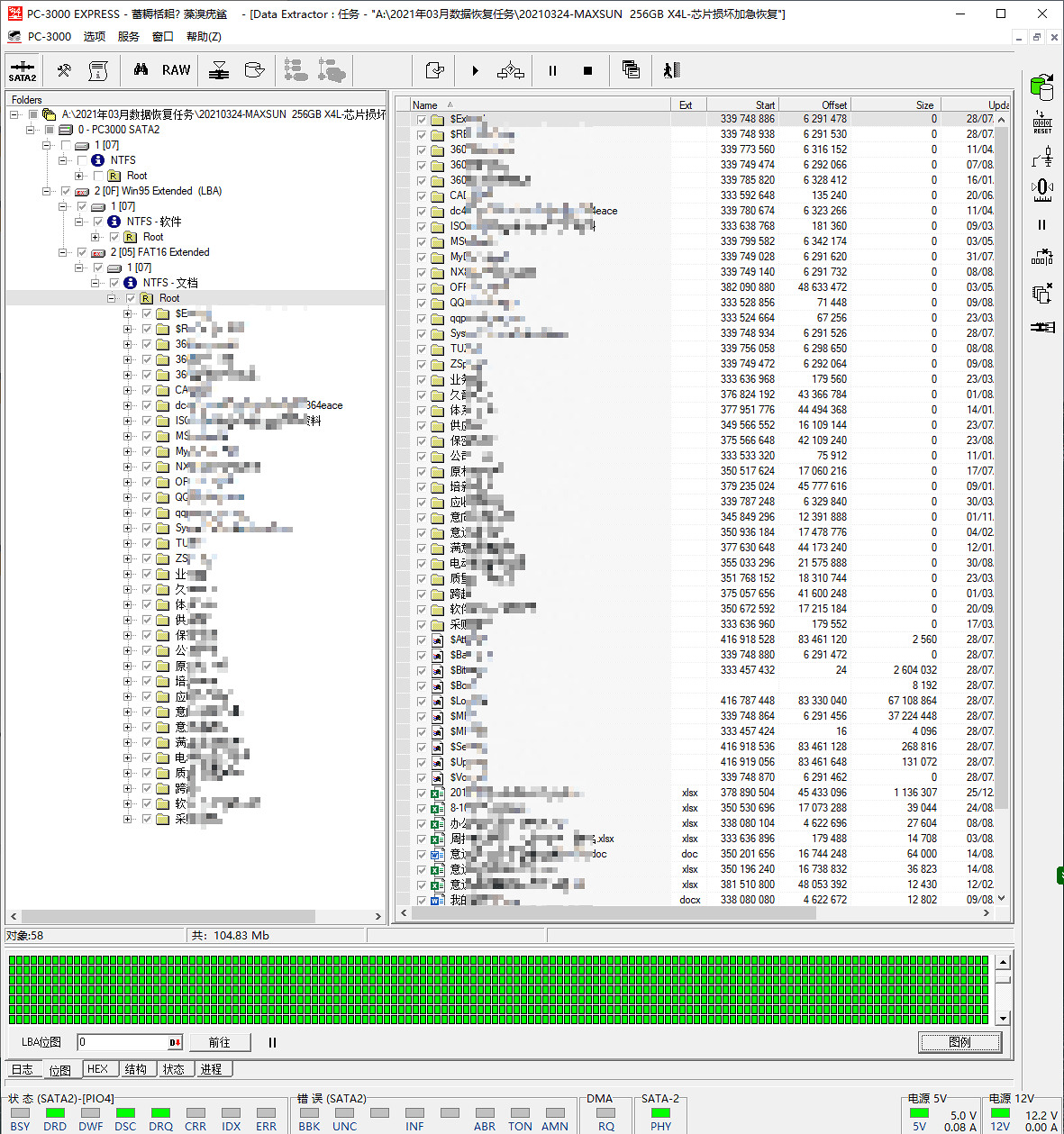Check the box for 1 [07] first partition
This screenshot has height=1134, width=1064.
[x=66, y=145]
